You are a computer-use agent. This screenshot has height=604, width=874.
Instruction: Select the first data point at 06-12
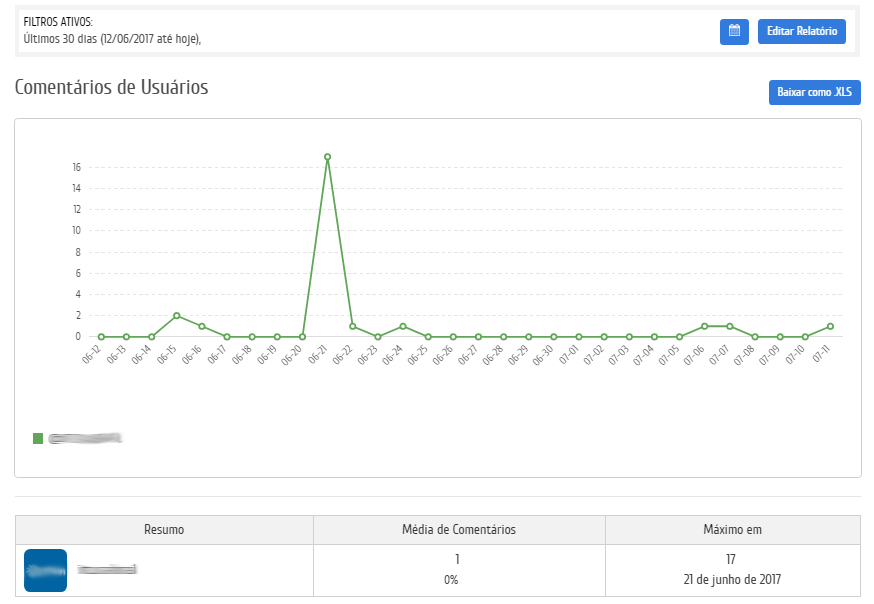pos(100,337)
